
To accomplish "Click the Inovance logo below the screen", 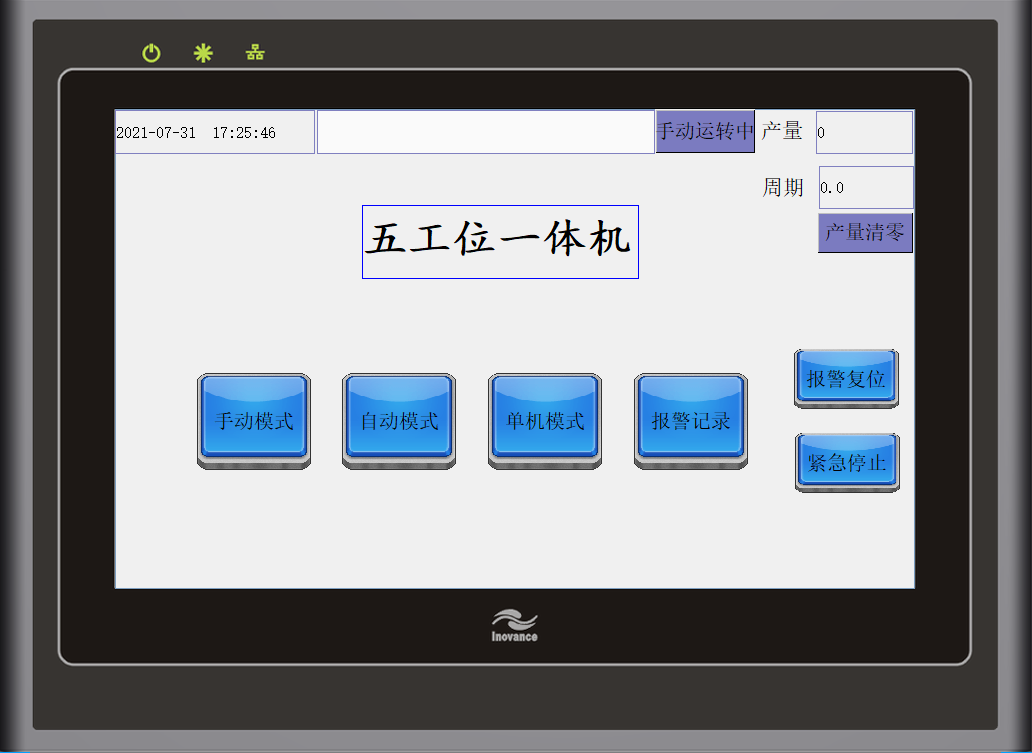I will click(514, 625).
